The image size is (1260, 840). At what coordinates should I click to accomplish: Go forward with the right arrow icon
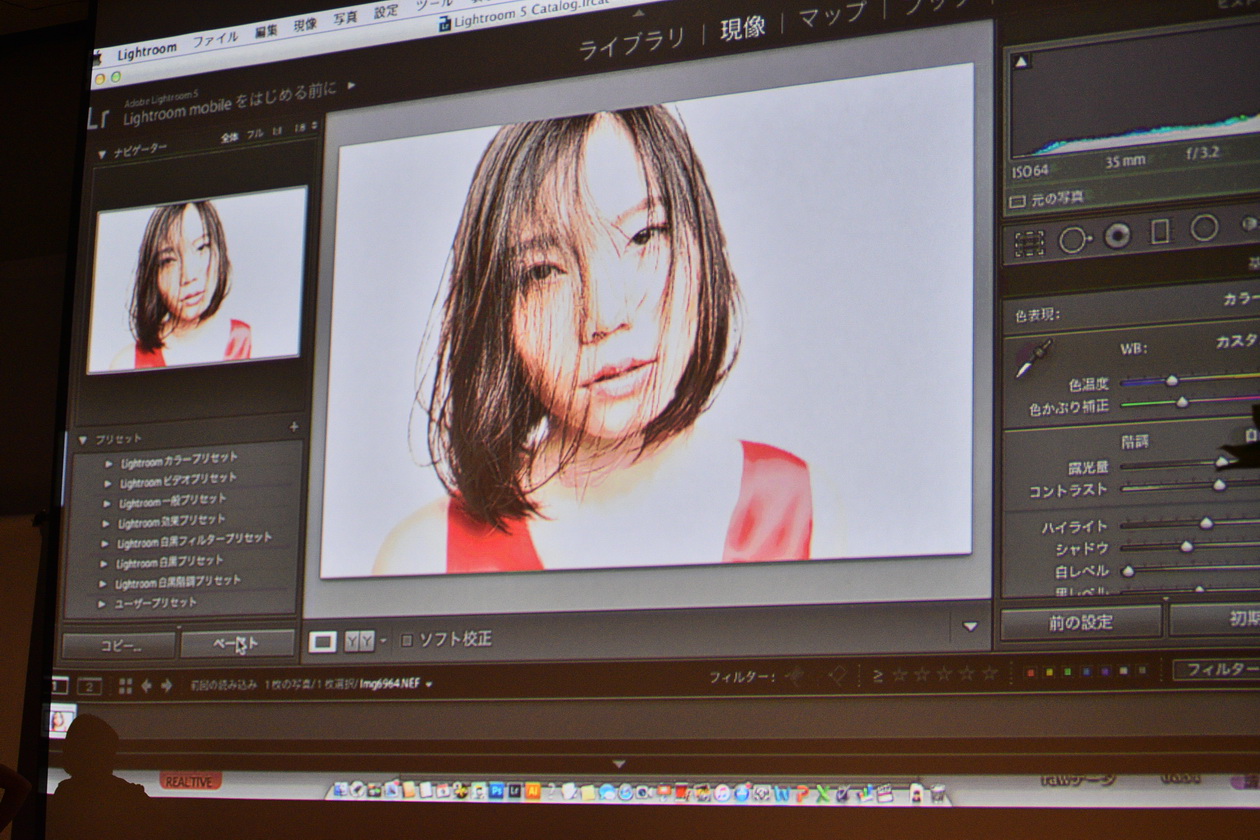[x=166, y=686]
